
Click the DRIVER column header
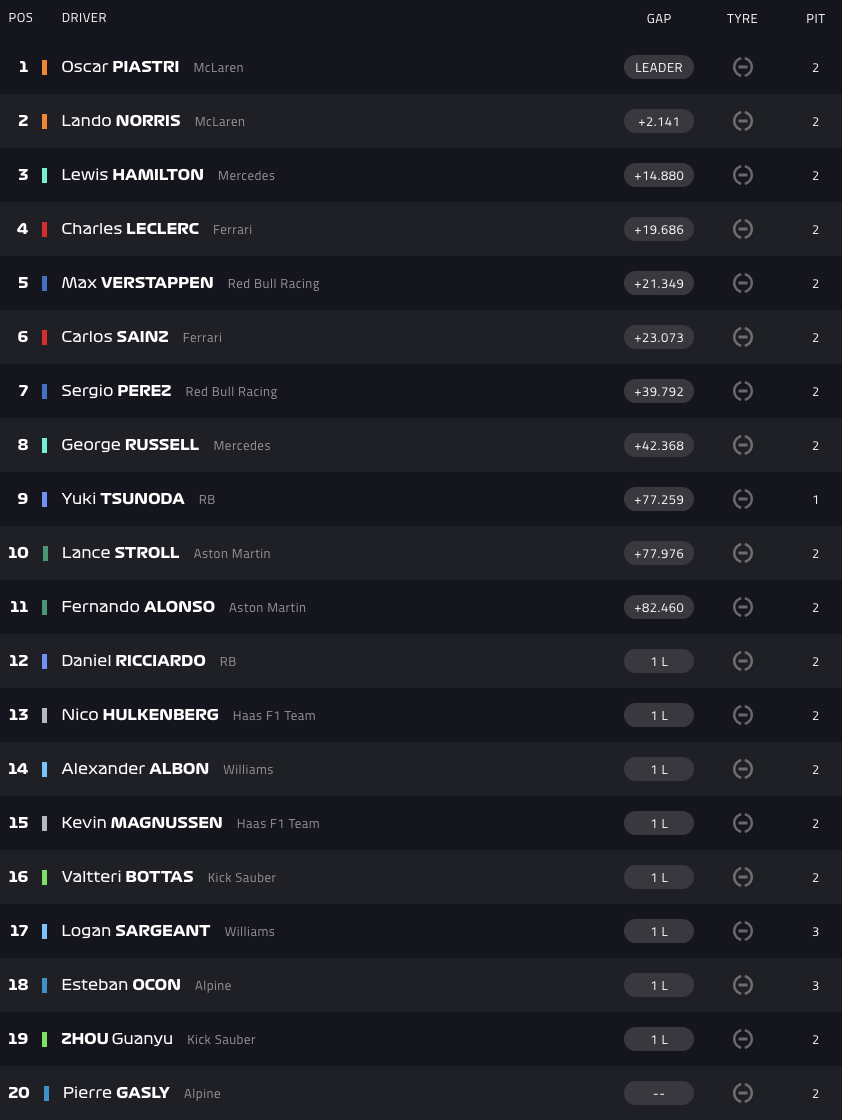84,18
